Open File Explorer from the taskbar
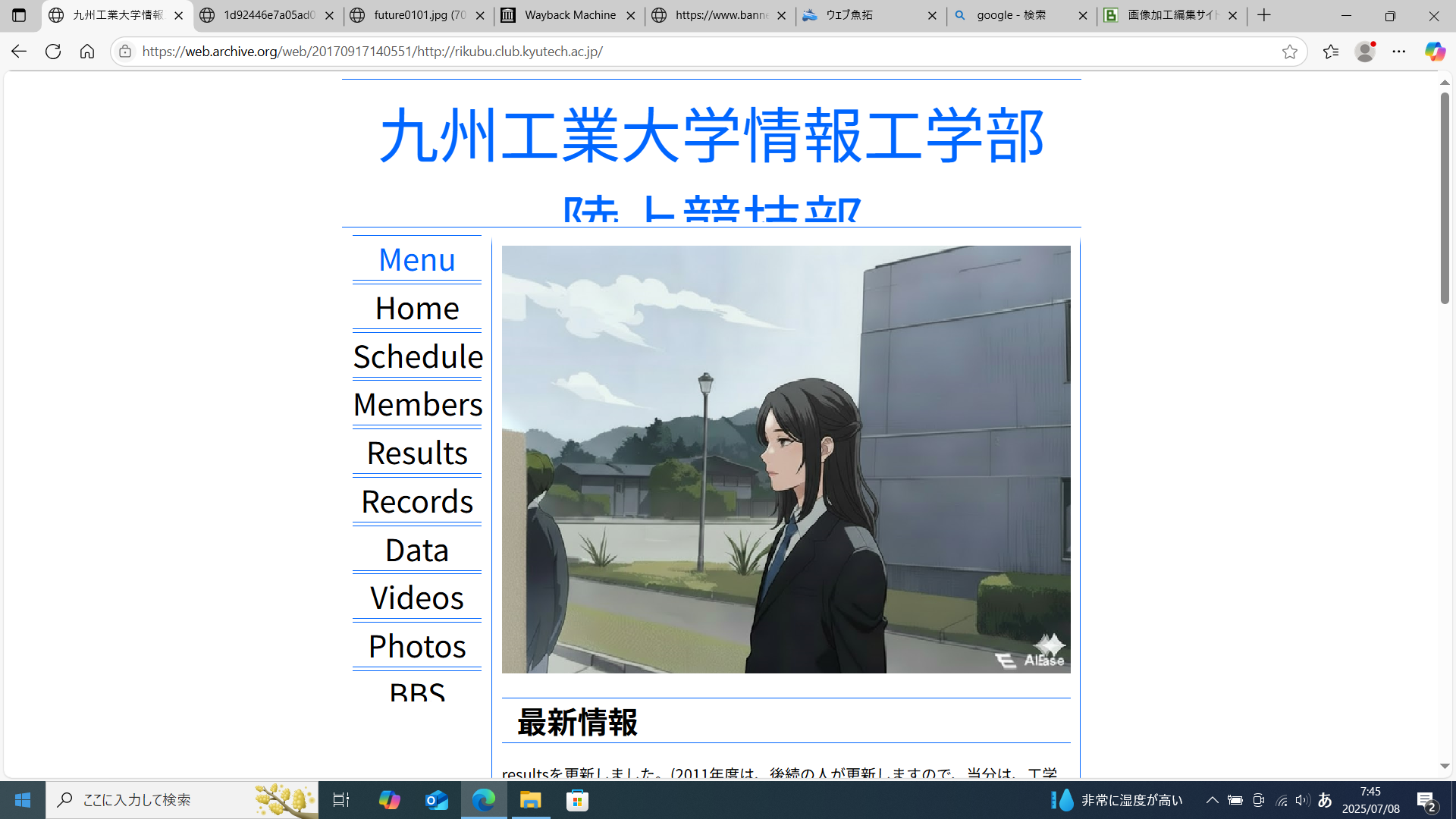The height and width of the screenshot is (819, 1456). point(530,800)
